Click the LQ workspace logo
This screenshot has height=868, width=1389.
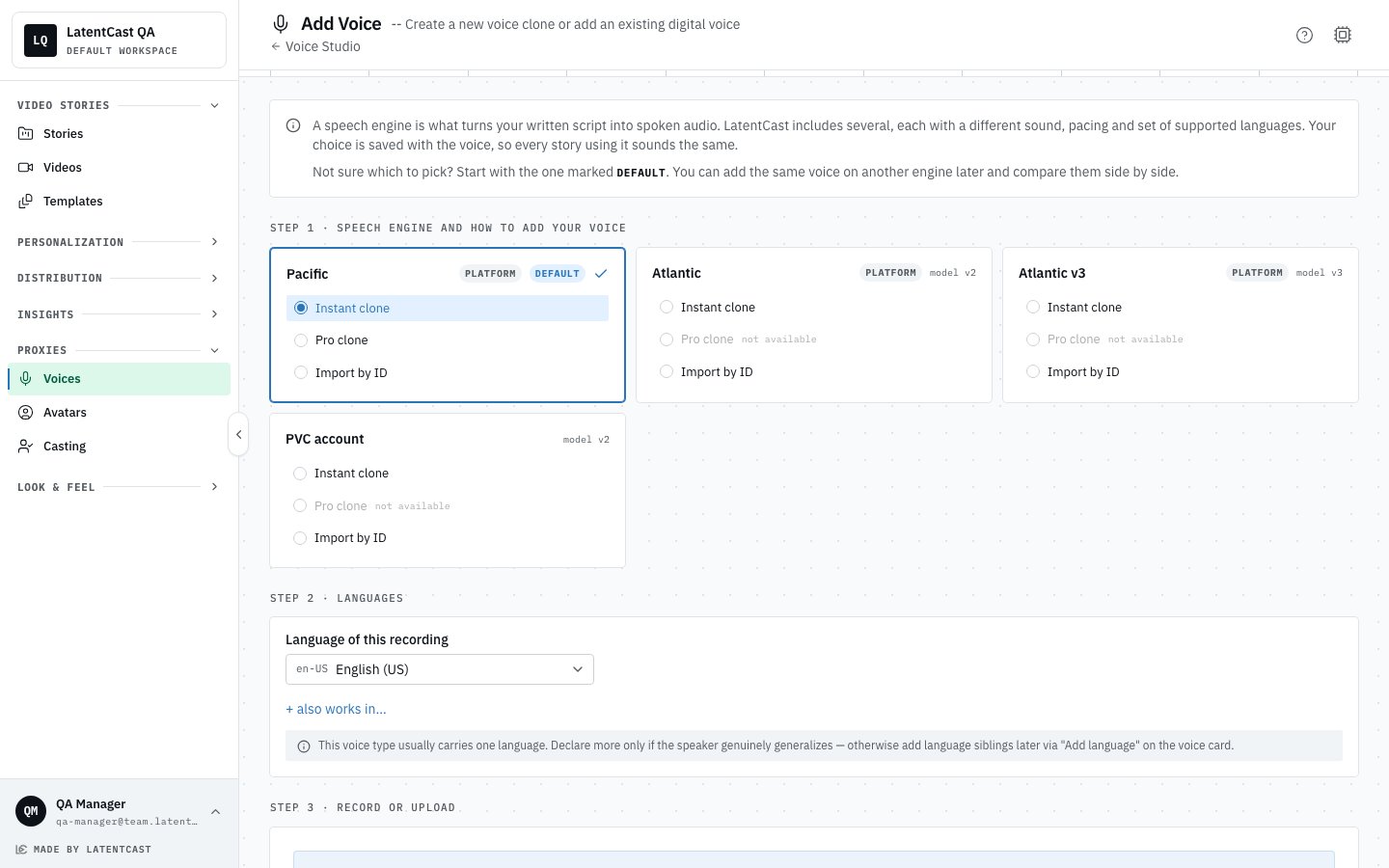coord(41,41)
